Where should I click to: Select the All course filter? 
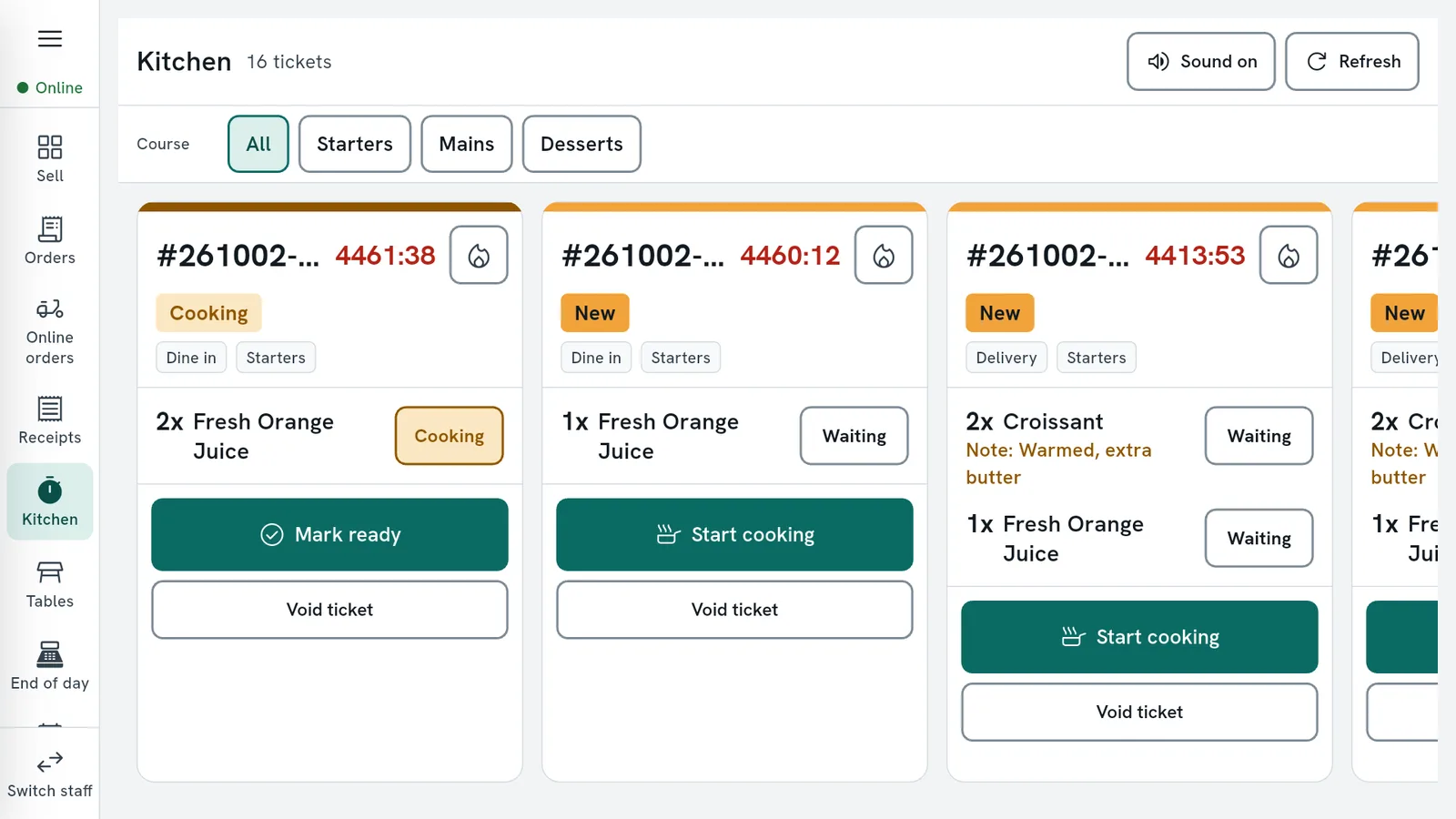coord(258,144)
